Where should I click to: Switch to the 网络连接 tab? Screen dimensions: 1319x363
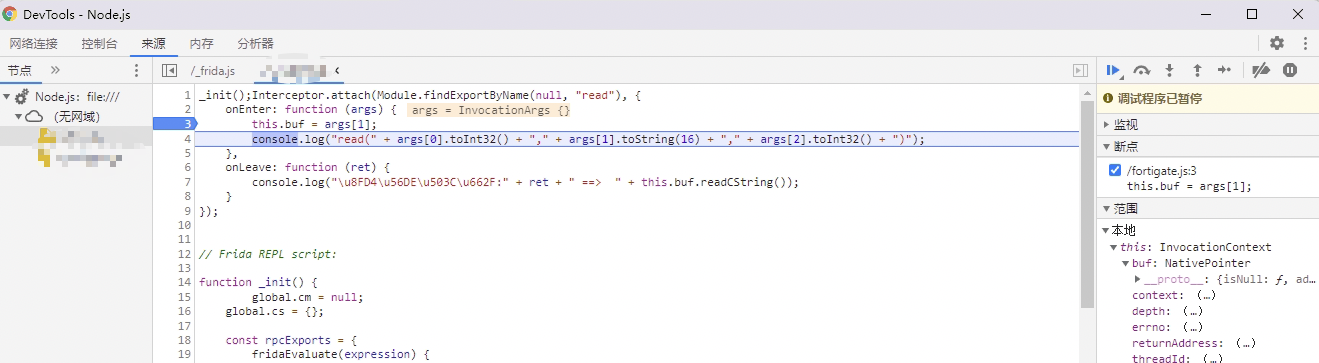[x=34, y=44]
